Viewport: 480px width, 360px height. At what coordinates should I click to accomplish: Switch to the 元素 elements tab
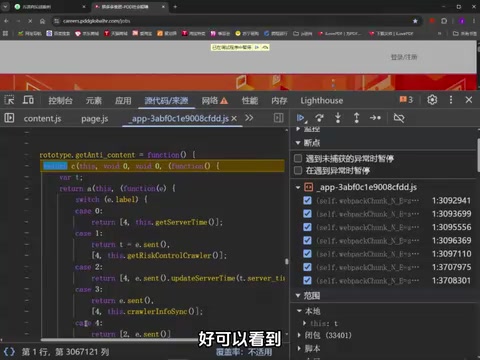pos(94,100)
